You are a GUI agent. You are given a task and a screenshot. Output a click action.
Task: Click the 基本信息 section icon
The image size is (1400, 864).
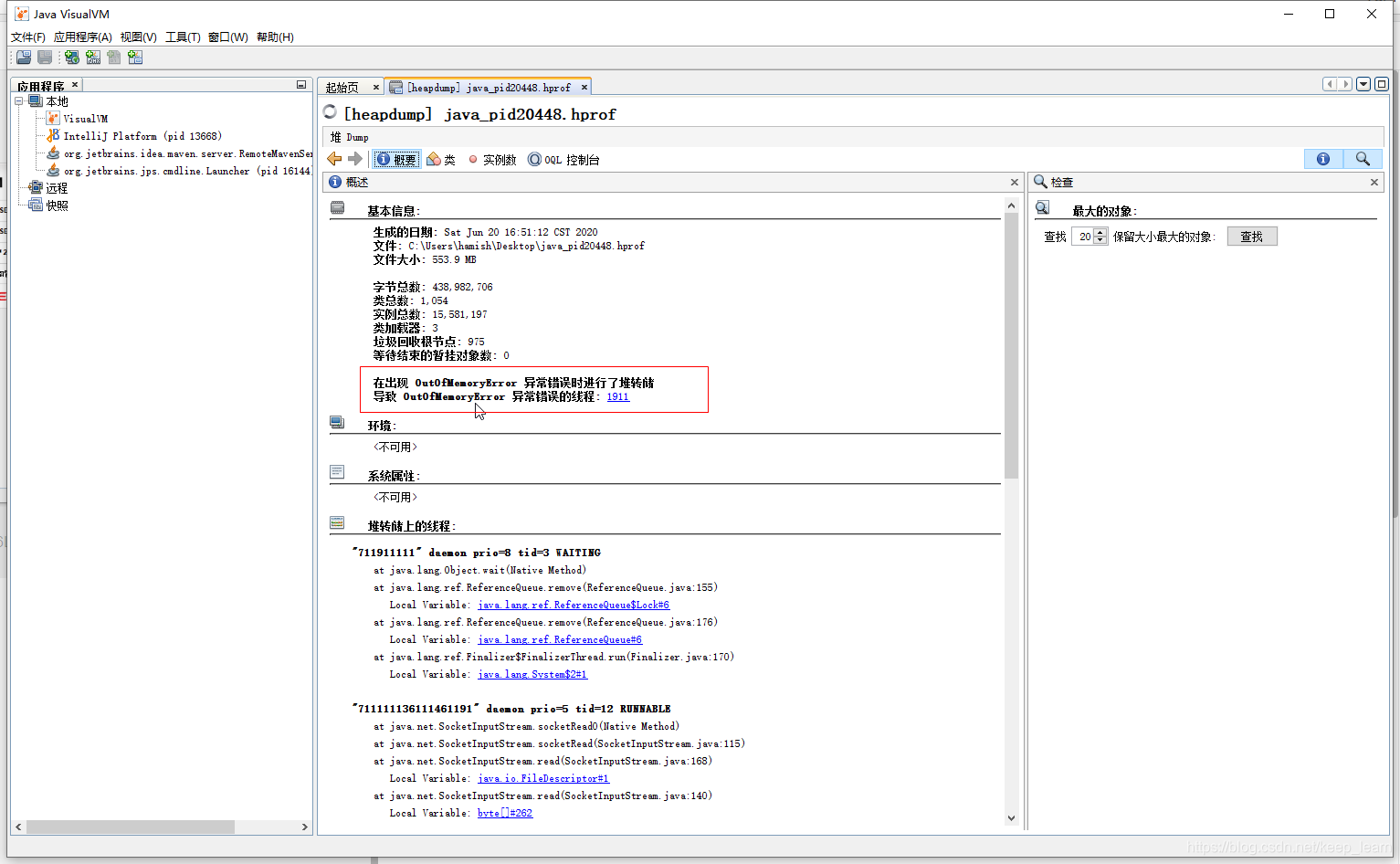pyautogui.click(x=338, y=208)
